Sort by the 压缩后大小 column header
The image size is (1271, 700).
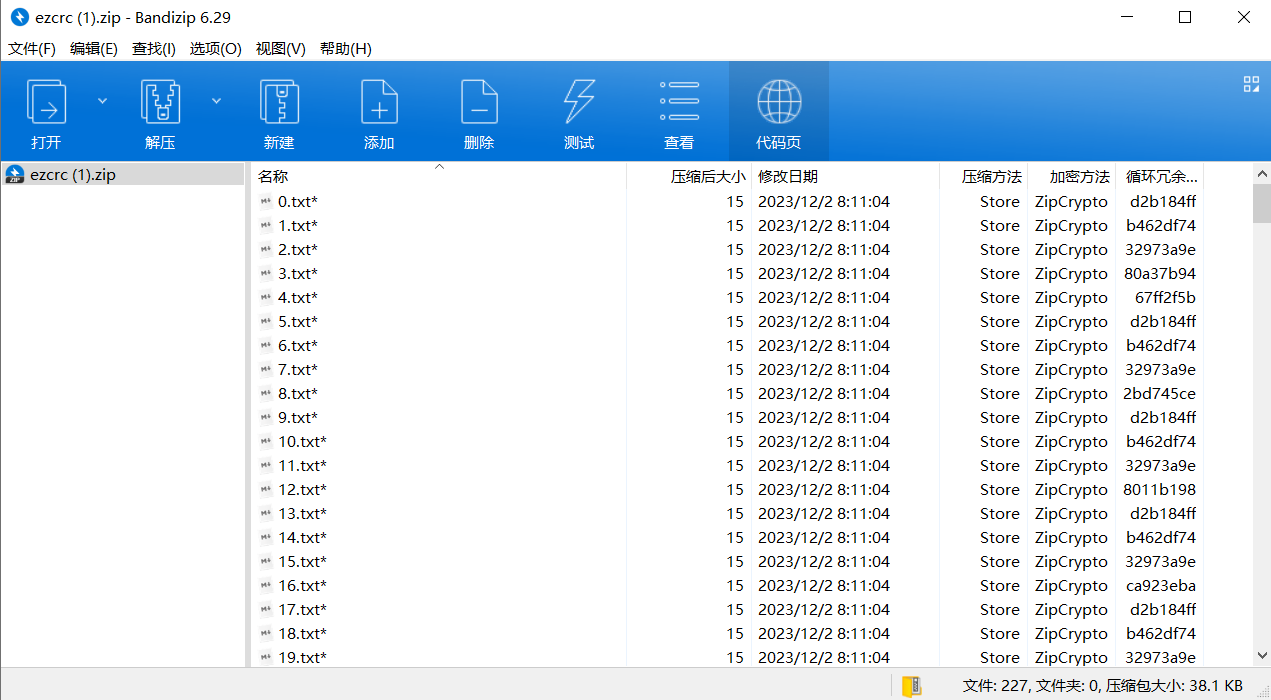689,176
